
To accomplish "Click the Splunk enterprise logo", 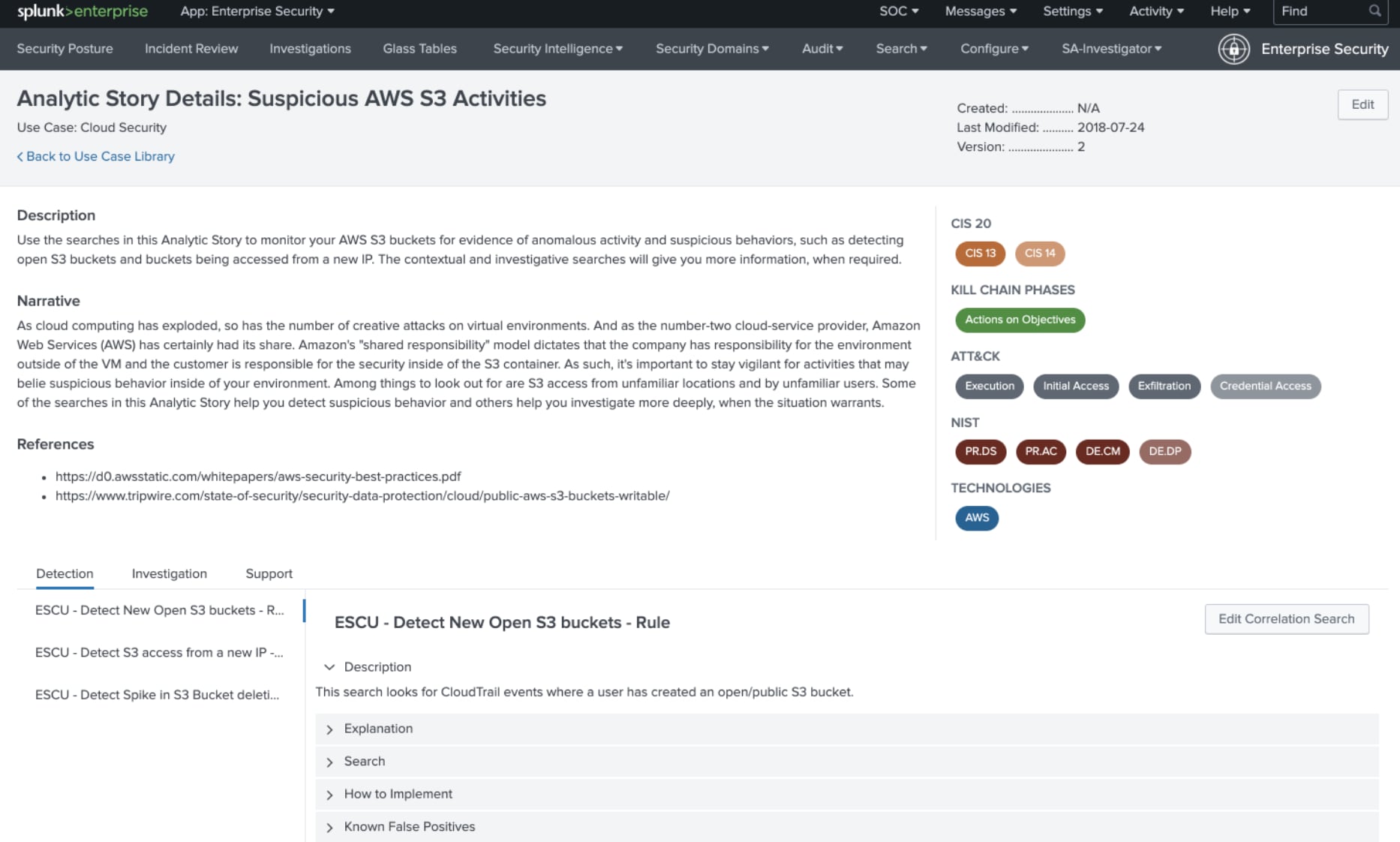I will click(x=83, y=11).
